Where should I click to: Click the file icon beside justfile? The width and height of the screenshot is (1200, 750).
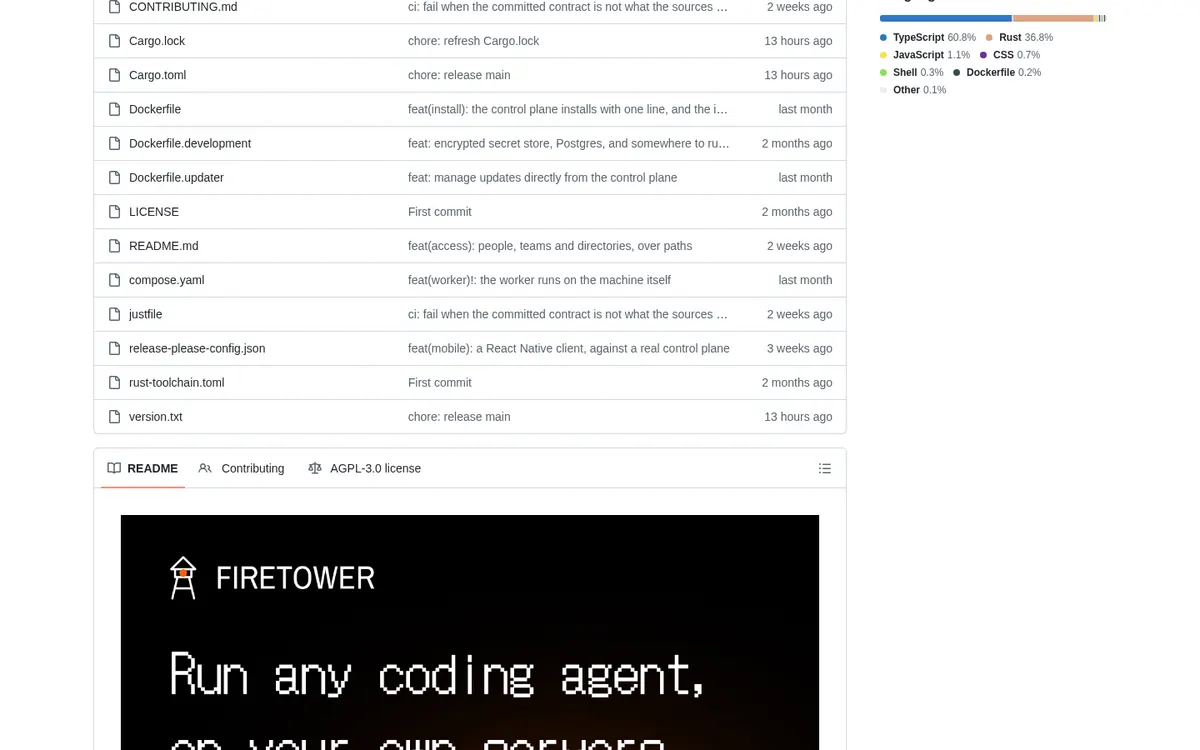pyautogui.click(x=115, y=314)
